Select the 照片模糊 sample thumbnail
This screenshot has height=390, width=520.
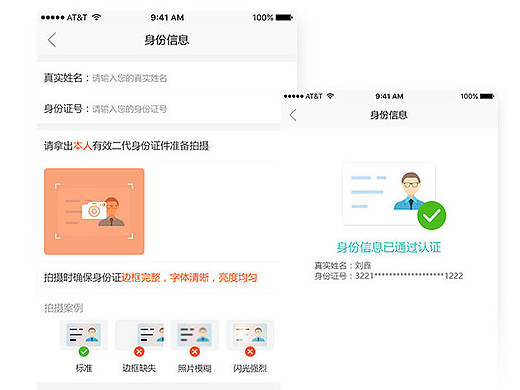195,334
